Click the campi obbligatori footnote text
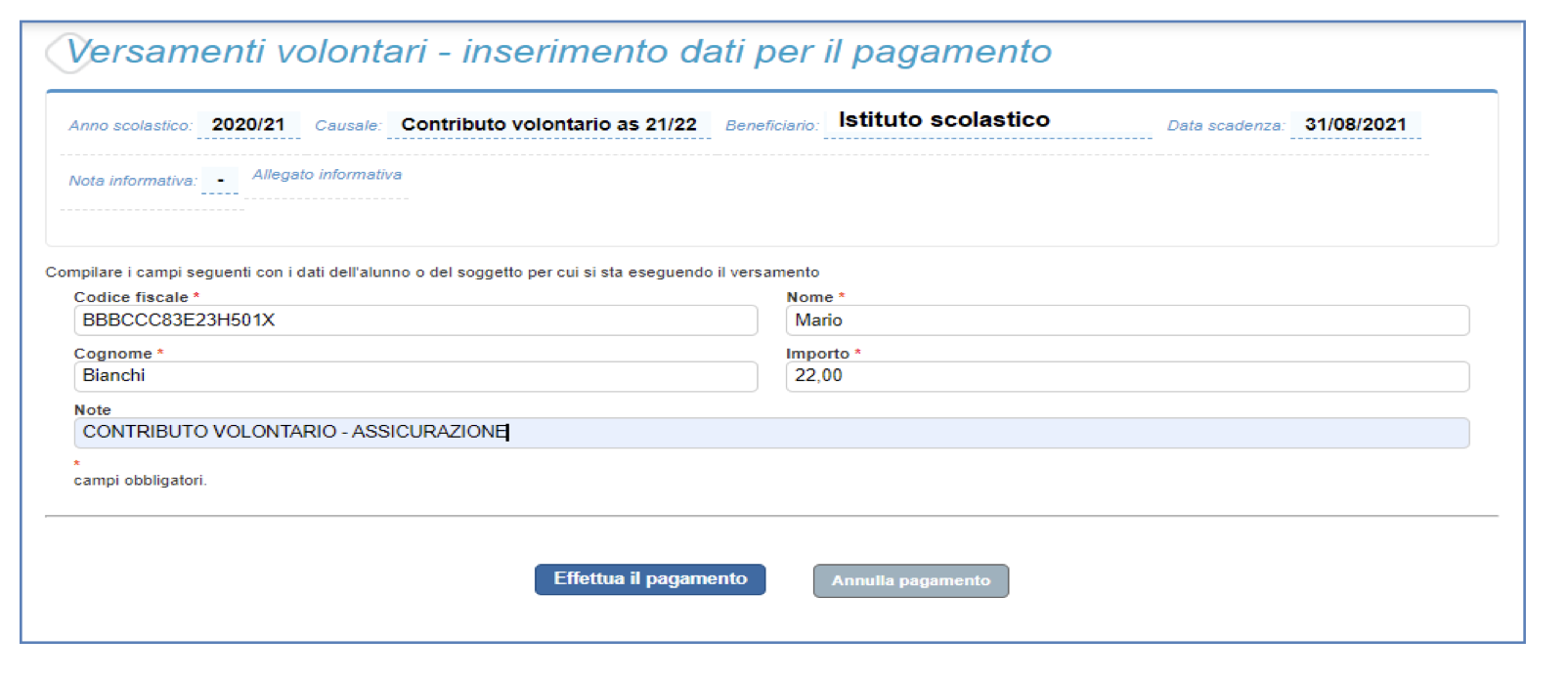 140,481
